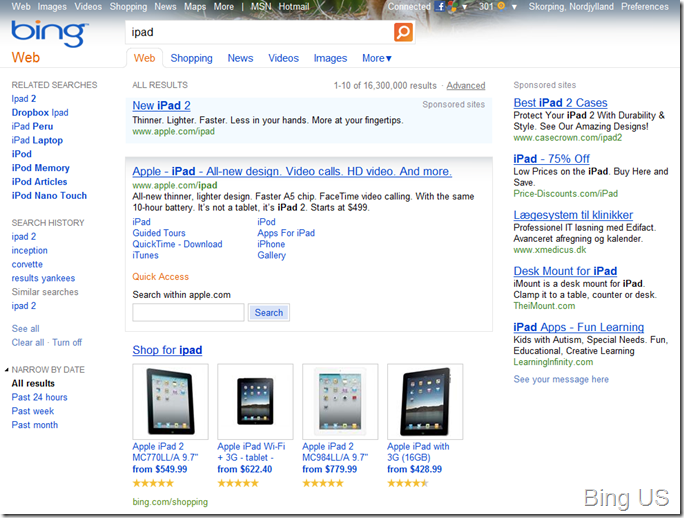Open the price link from $428.99

tap(414, 469)
